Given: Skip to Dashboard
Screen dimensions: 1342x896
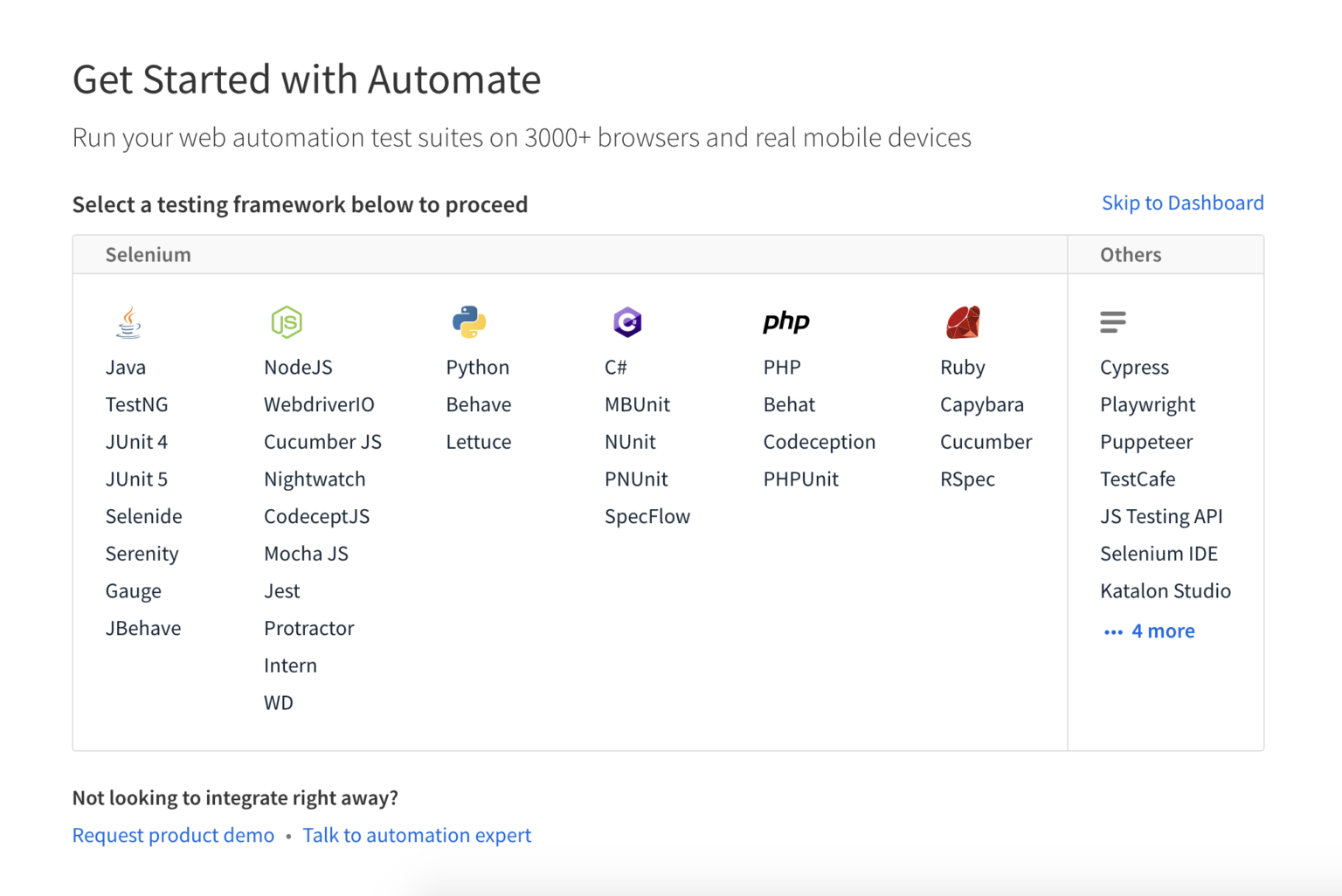Looking at the screenshot, I should click(x=1182, y=203).
